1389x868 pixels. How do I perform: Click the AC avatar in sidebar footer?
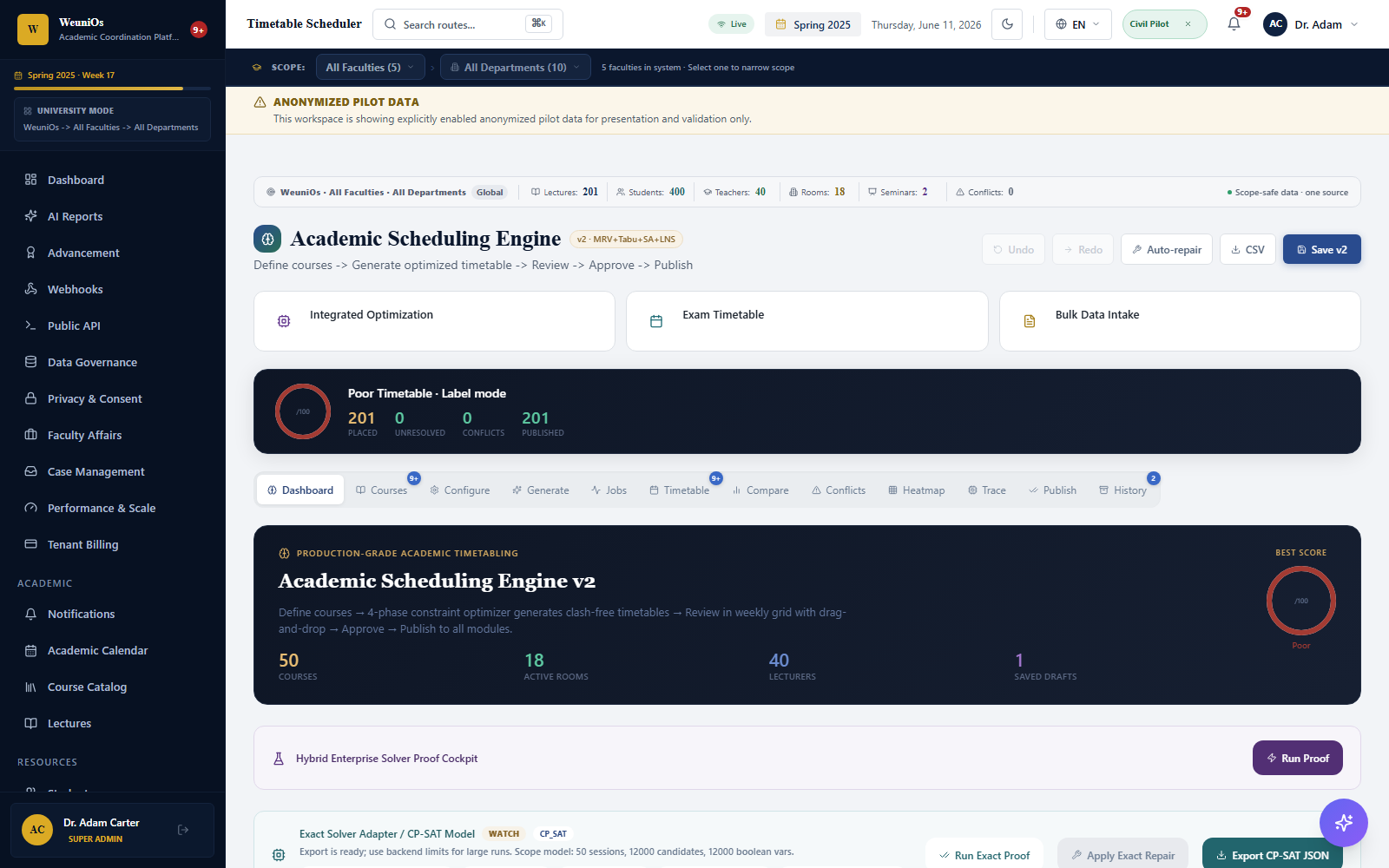point(37,830)
